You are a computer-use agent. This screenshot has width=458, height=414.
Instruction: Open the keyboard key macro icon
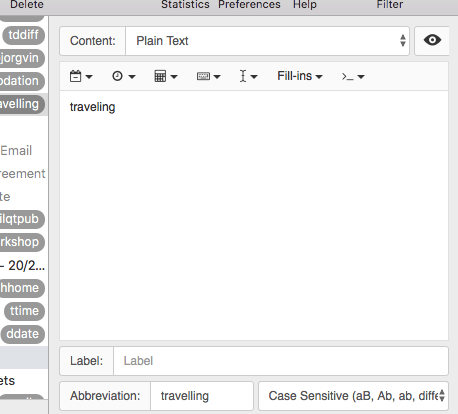tap(208, 76)
